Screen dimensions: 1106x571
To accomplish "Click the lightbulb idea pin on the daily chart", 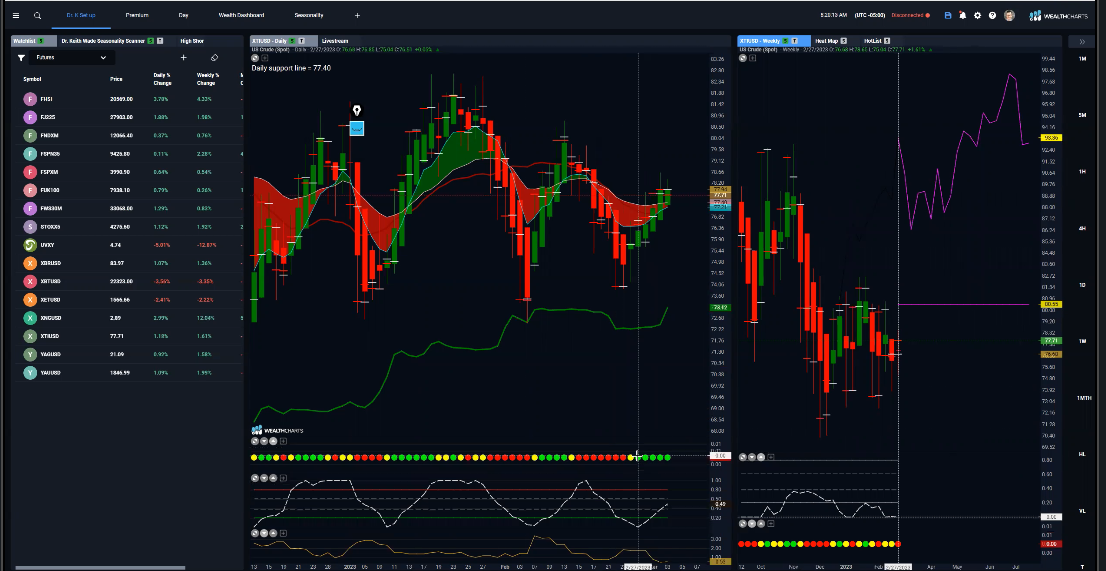I will (357, 111).
